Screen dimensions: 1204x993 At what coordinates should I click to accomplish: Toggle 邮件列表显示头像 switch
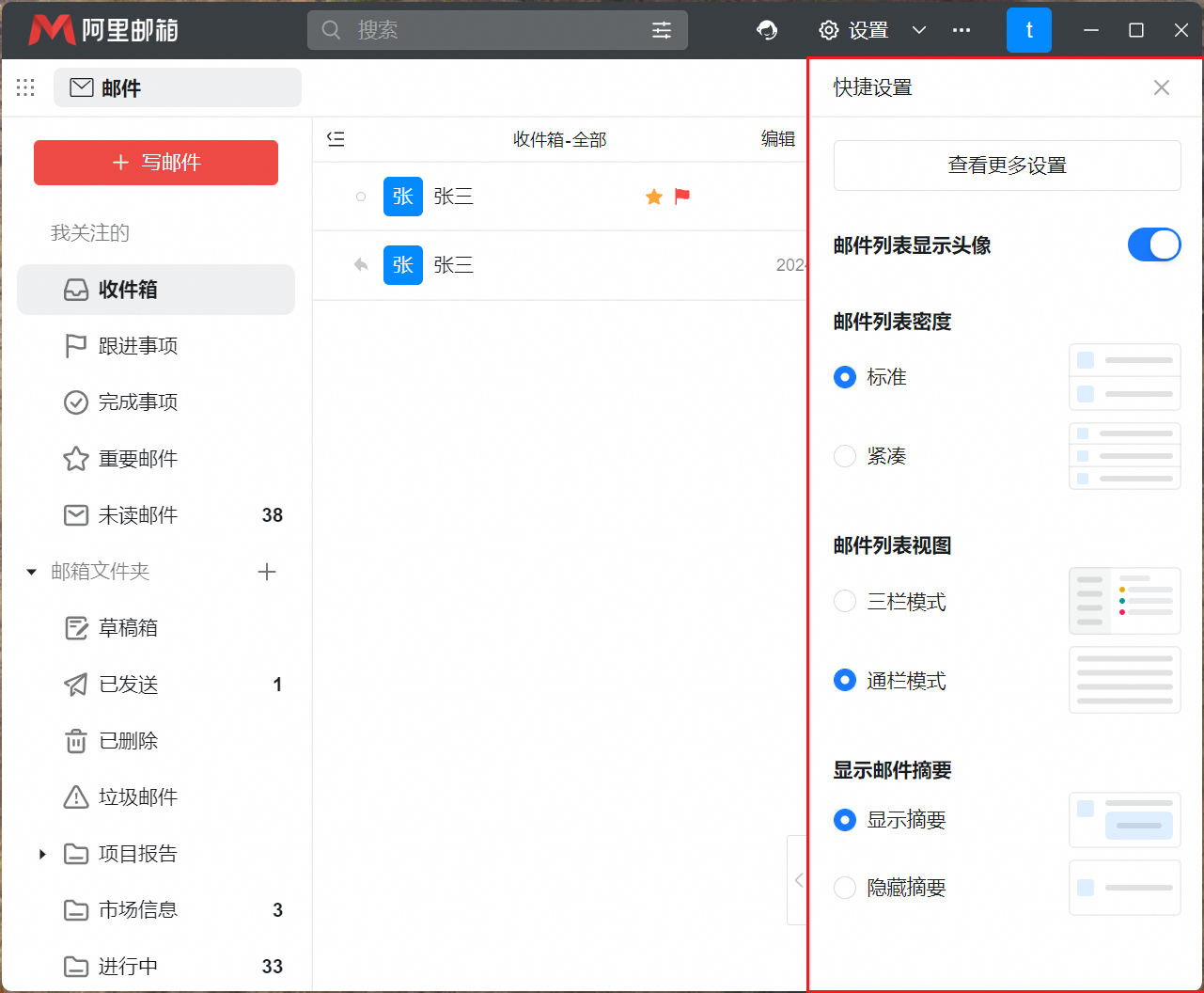tap(1154, 245)
